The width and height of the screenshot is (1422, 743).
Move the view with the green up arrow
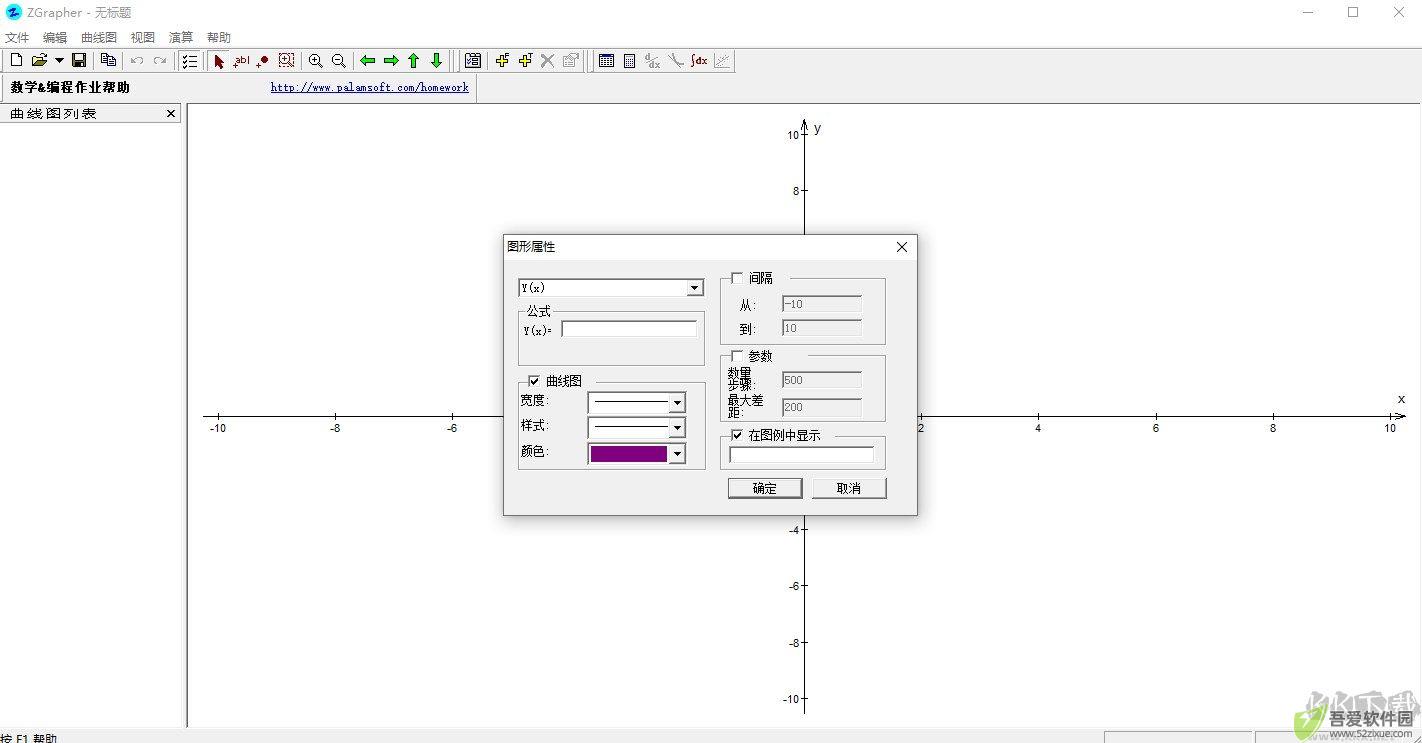point(413,61)
